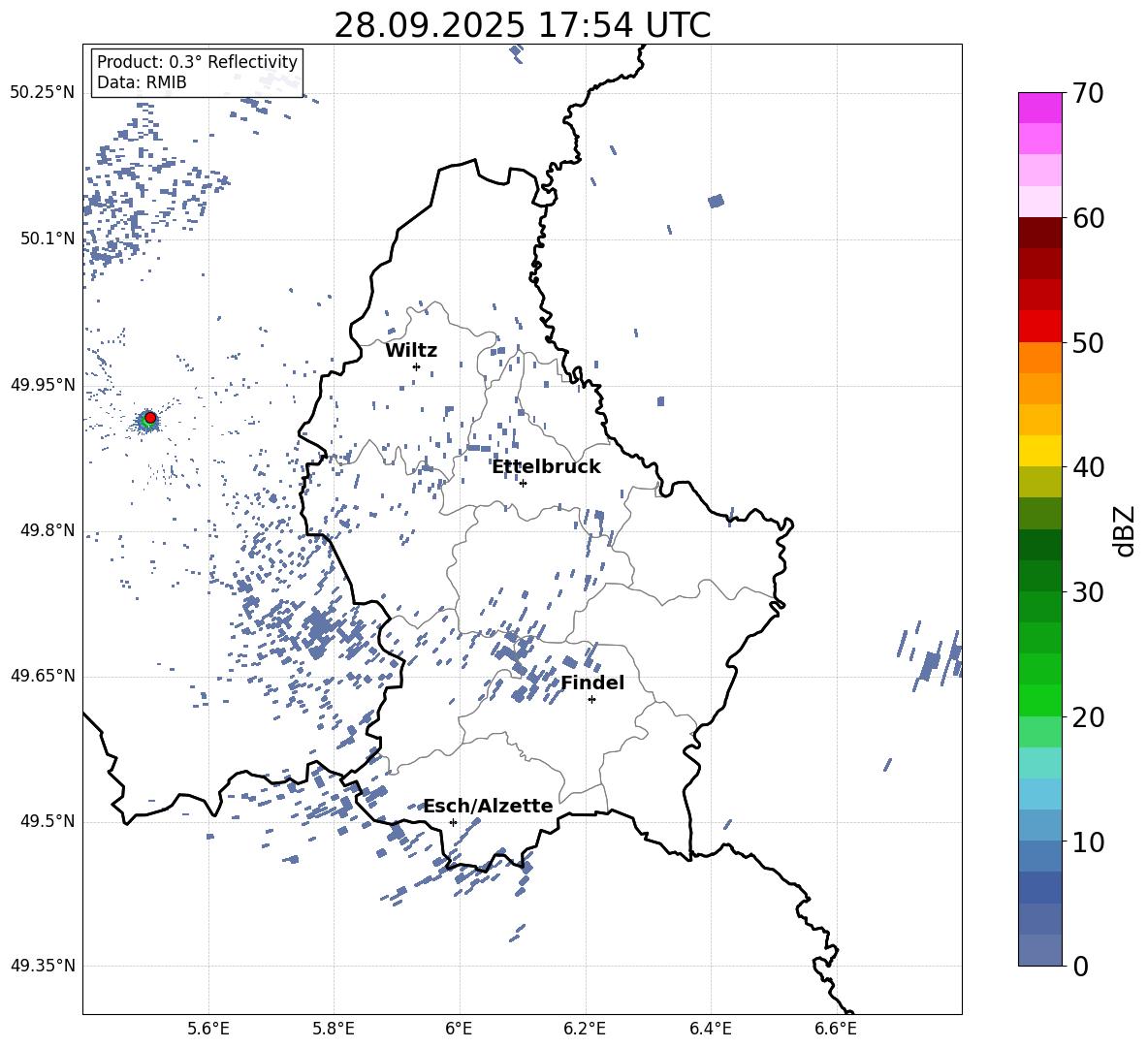Click the 6.4°E longitude label

click(710, 1029)
